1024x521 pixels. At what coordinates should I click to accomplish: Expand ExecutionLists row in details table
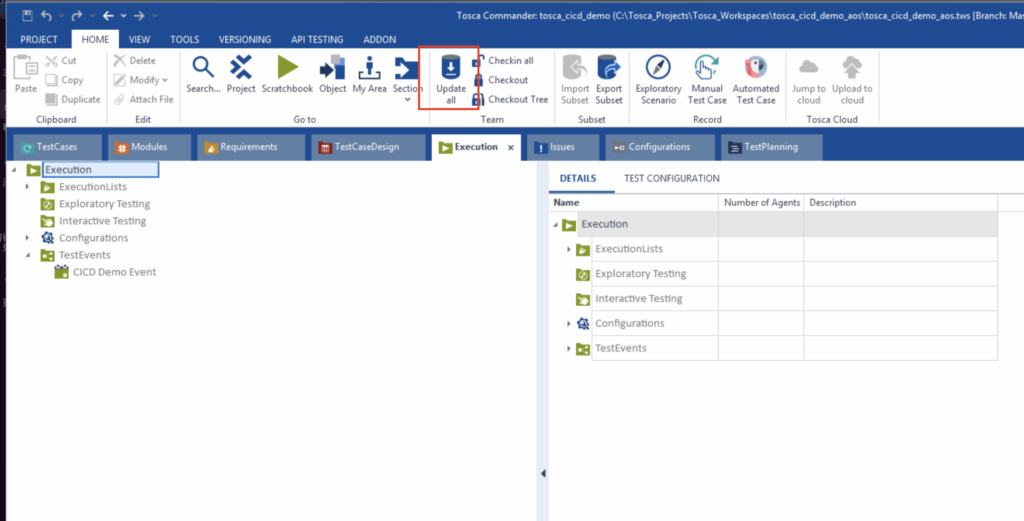(569, 249)
